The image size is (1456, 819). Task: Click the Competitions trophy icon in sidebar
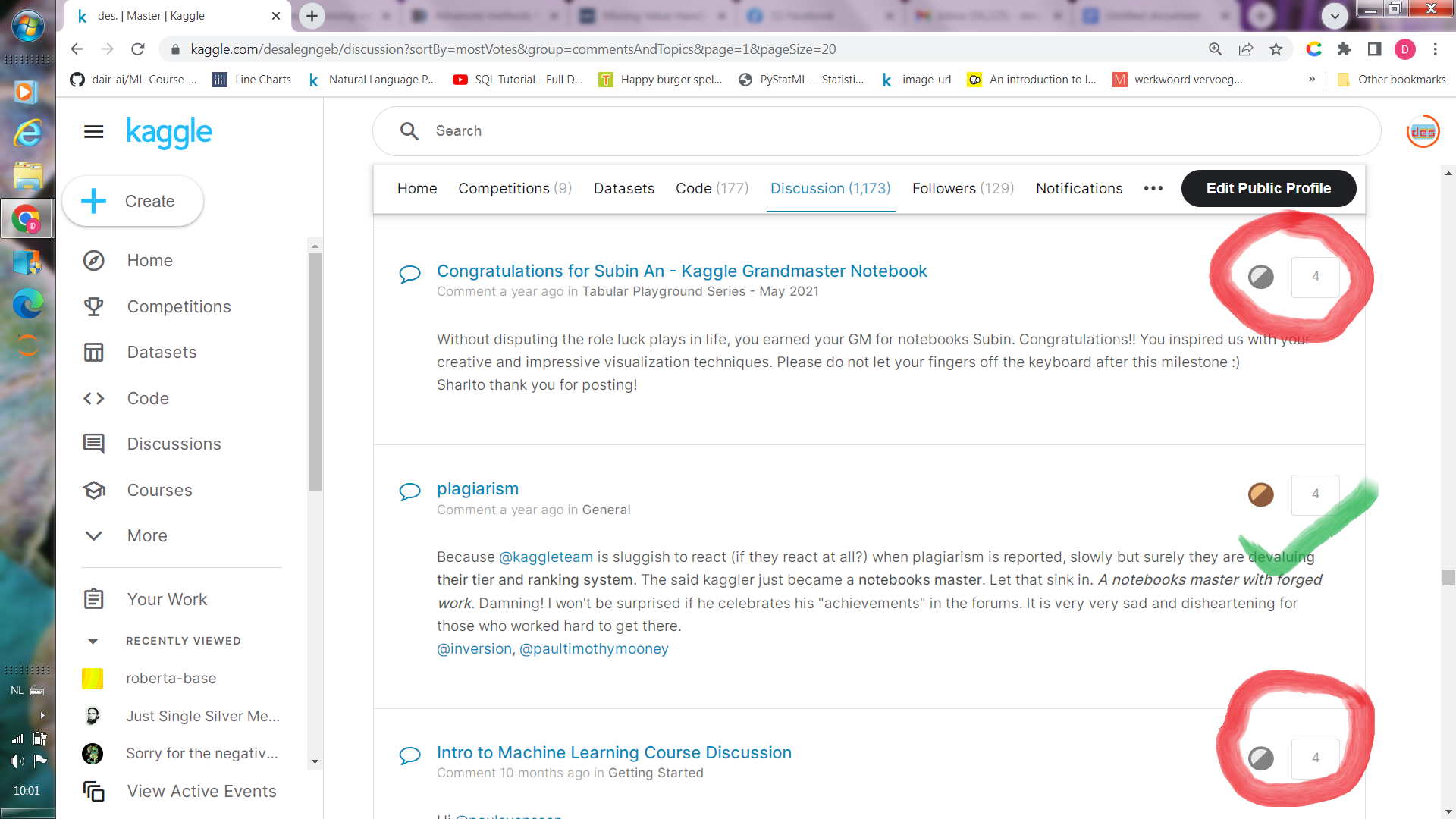93,306
